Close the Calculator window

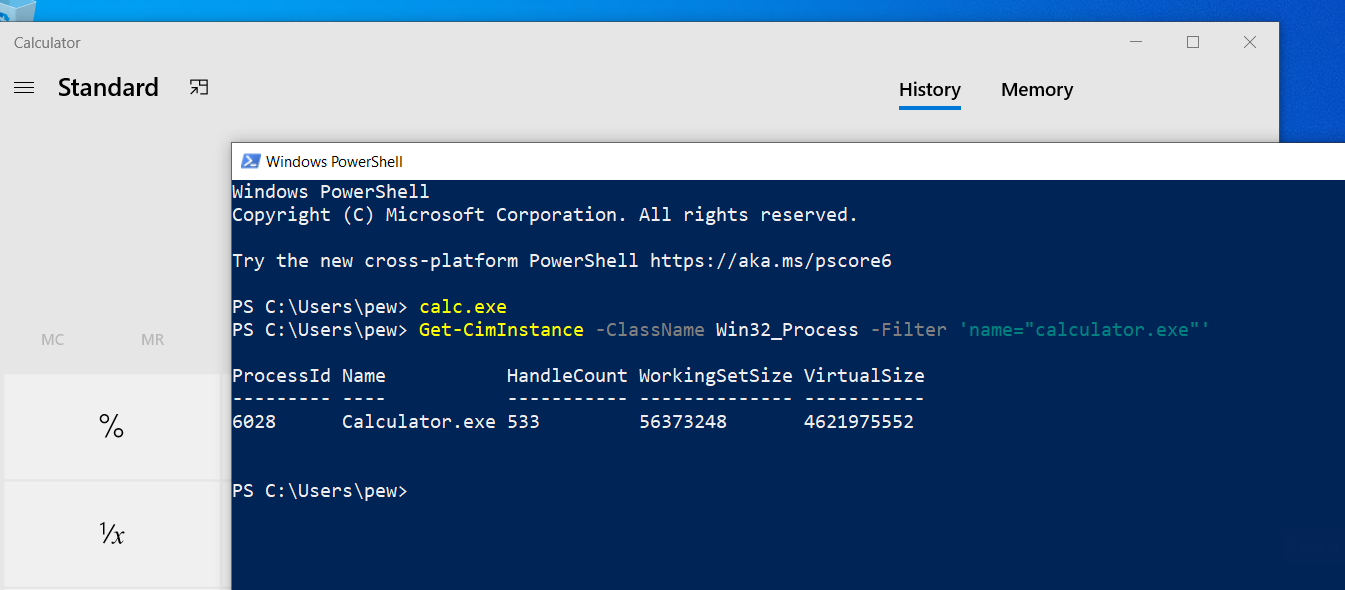(x=1250, y=42)
